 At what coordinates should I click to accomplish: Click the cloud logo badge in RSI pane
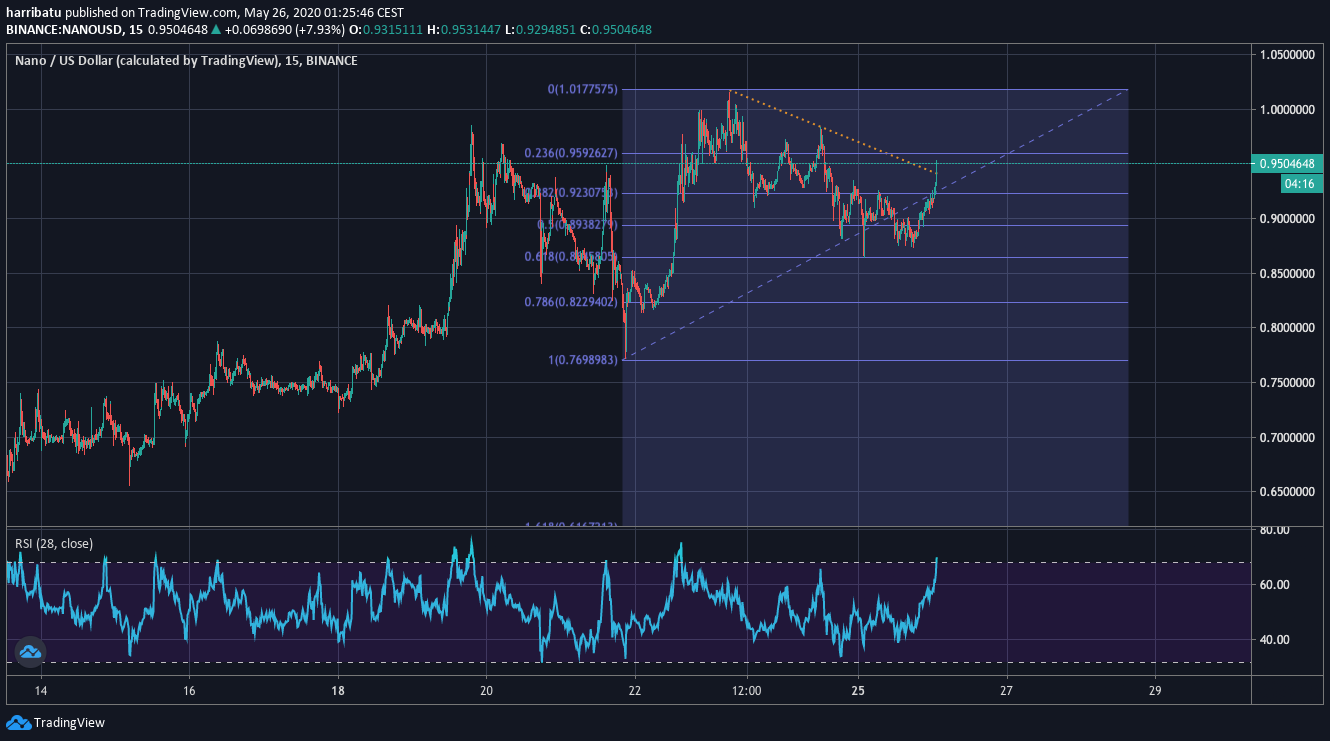(29, 652)
